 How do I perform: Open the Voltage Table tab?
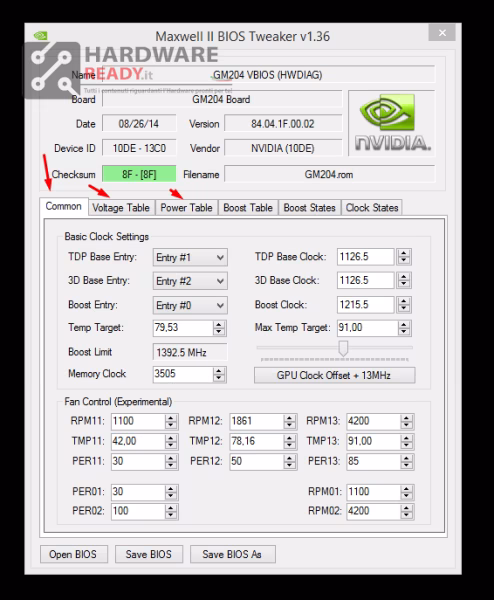pyautogui.click(x=121, y=208)
